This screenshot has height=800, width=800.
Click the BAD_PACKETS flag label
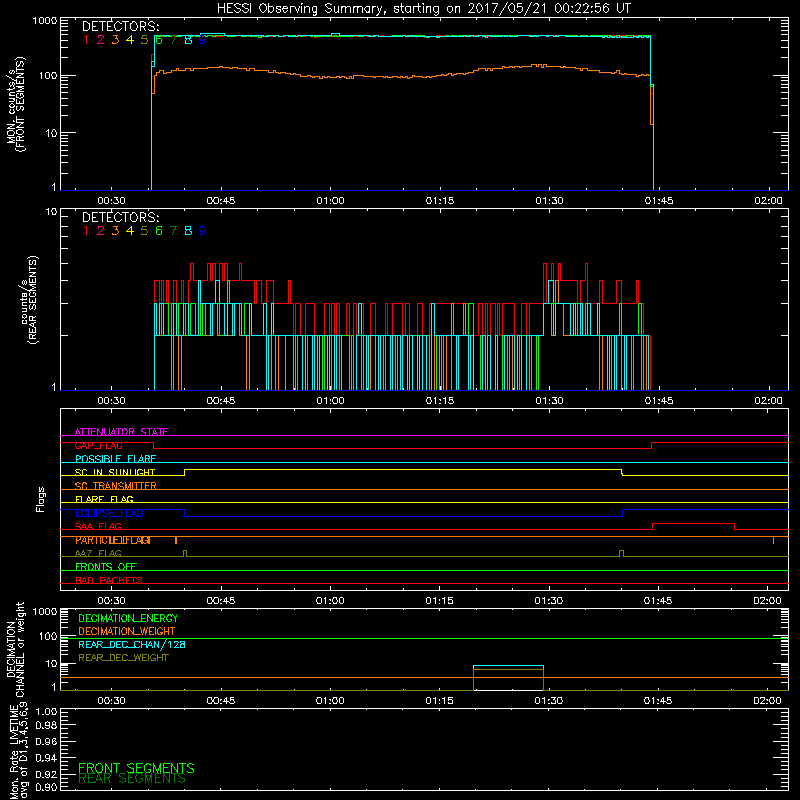pyautogui.click(x=109, y=581)
